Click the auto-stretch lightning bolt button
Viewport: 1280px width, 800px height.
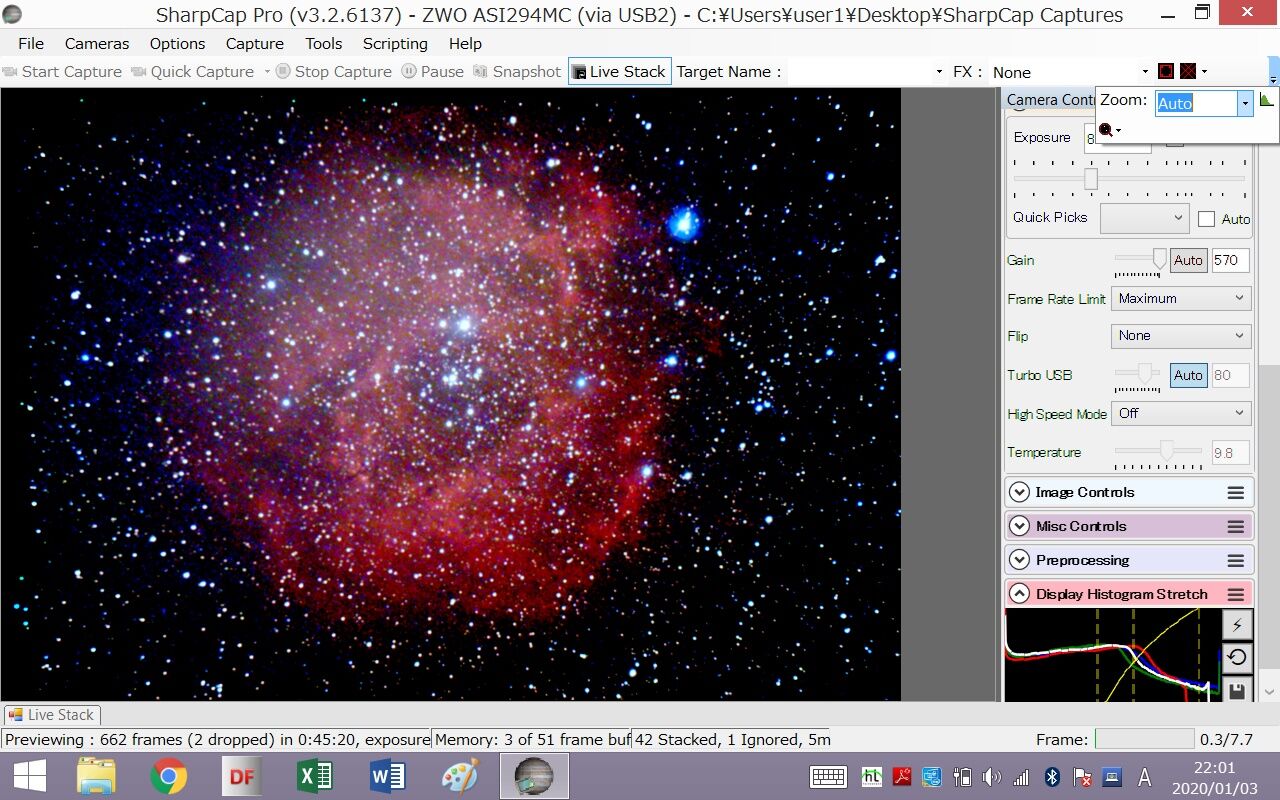point(1237,625)
